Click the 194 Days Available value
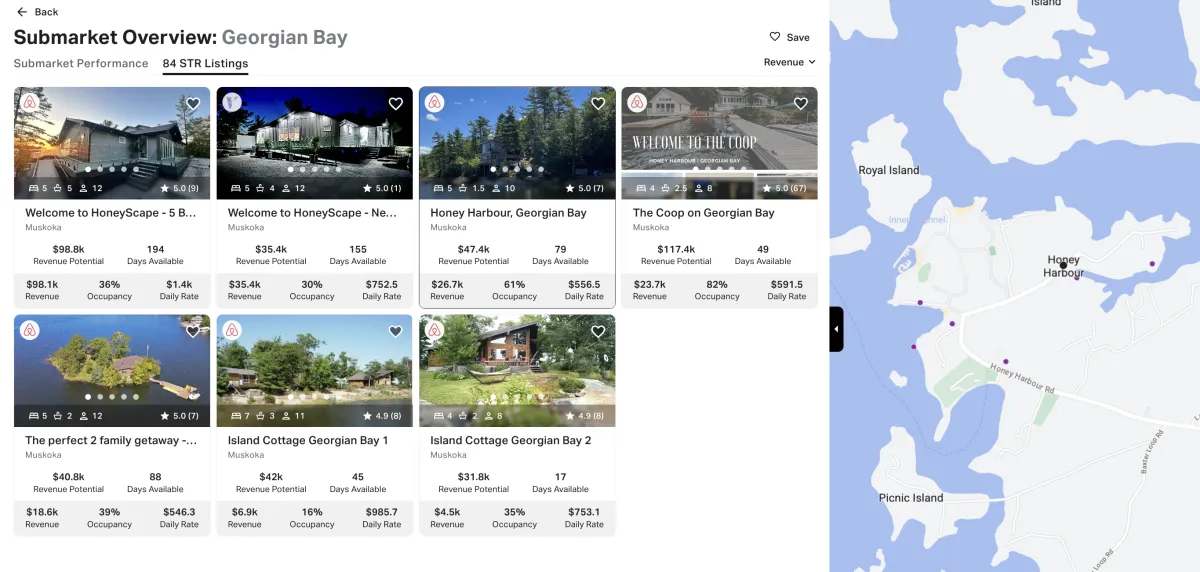 pos(155,249)
